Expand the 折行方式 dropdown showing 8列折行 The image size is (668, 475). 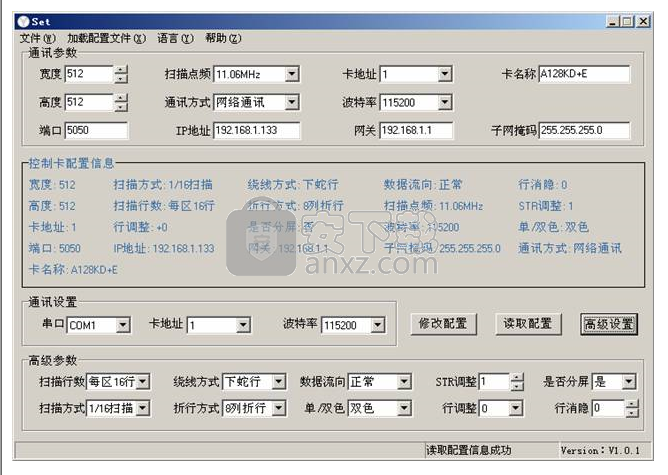point(279,408)
